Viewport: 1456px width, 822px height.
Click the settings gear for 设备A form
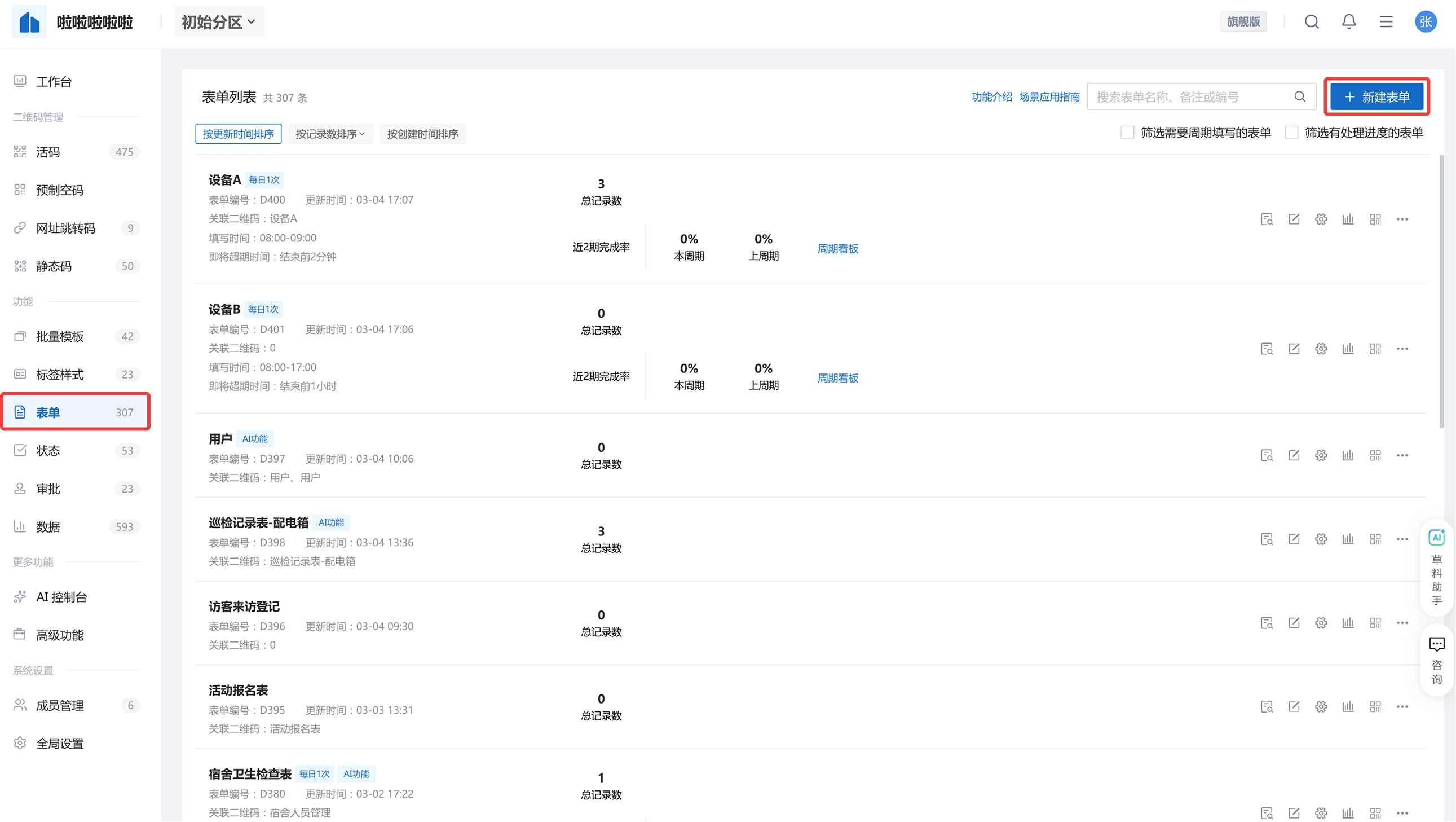[x=1320, y=219]
